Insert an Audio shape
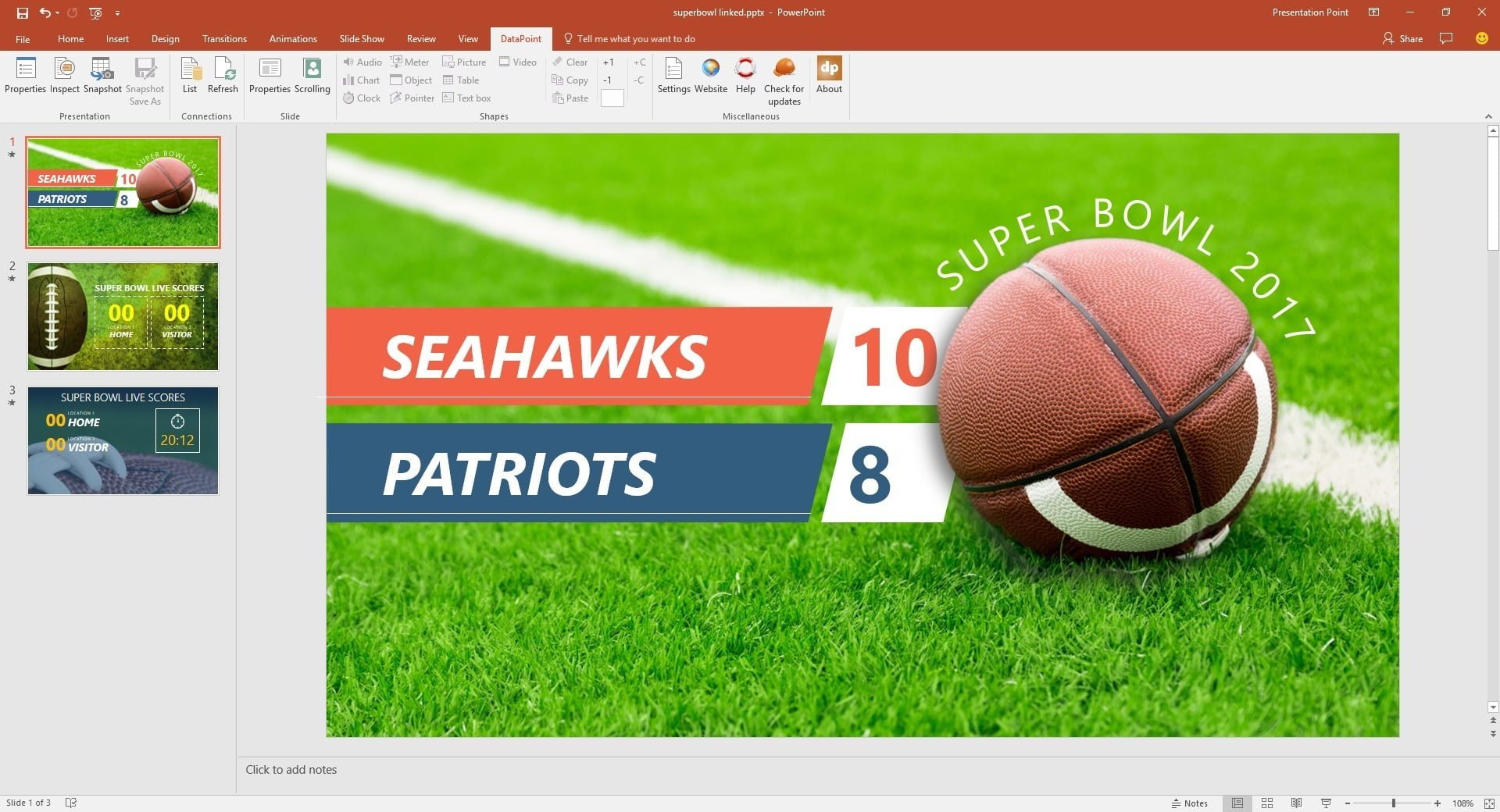 [362, 62]
